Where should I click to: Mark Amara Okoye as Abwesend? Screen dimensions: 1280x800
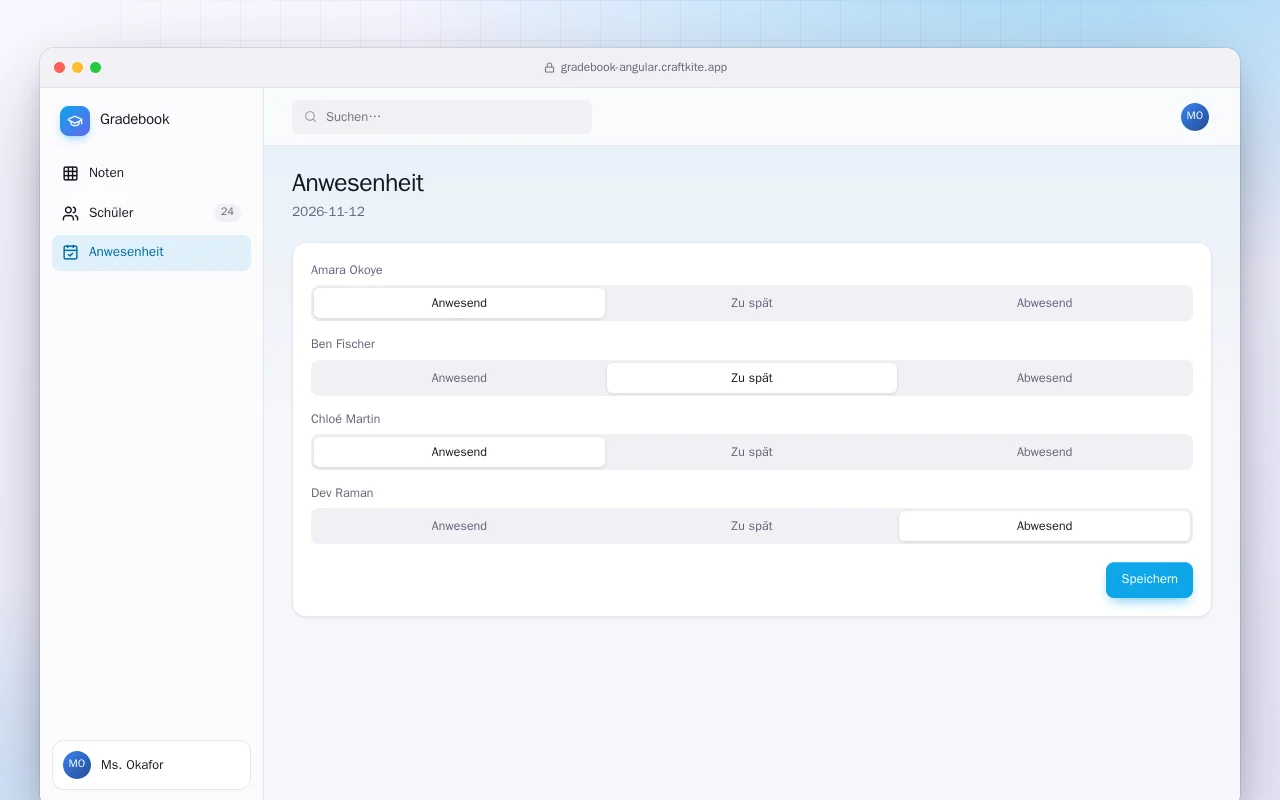point(1044,303)
